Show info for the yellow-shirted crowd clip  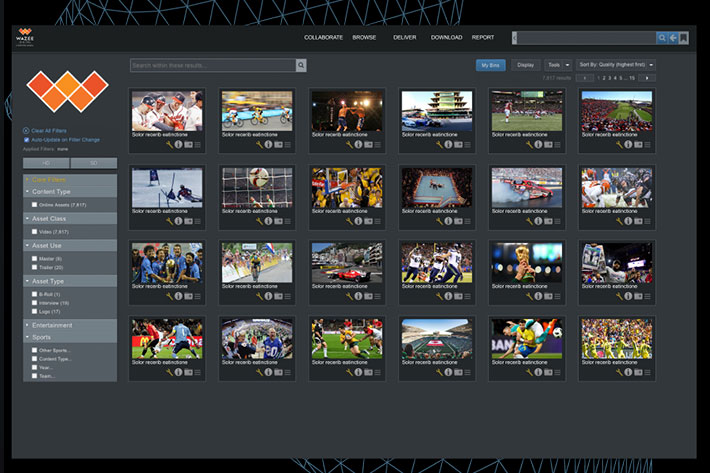[x=628, y=372]
